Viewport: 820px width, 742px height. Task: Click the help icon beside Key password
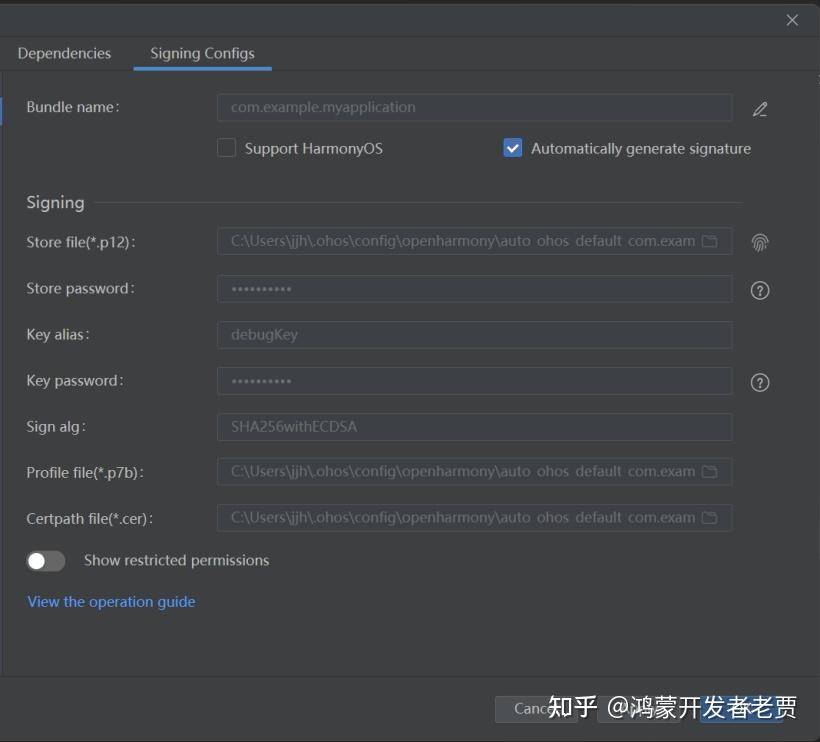pyautogui.click(x=760, y=382)
